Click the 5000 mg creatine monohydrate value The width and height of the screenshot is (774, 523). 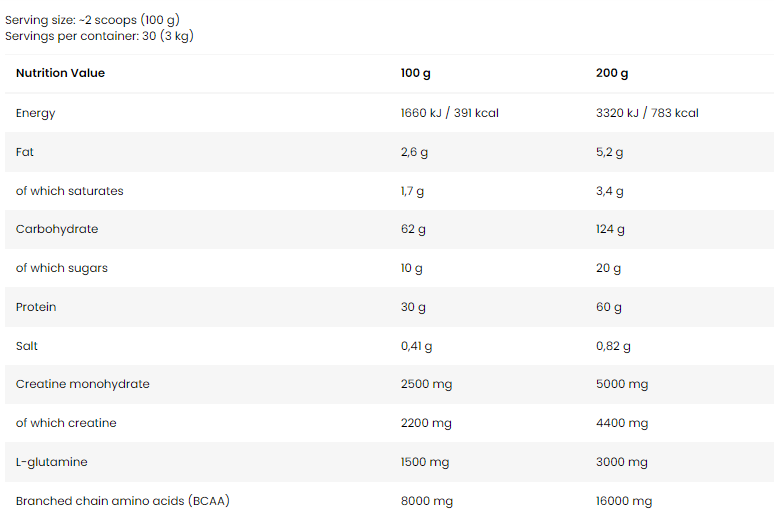coord(622,384)
